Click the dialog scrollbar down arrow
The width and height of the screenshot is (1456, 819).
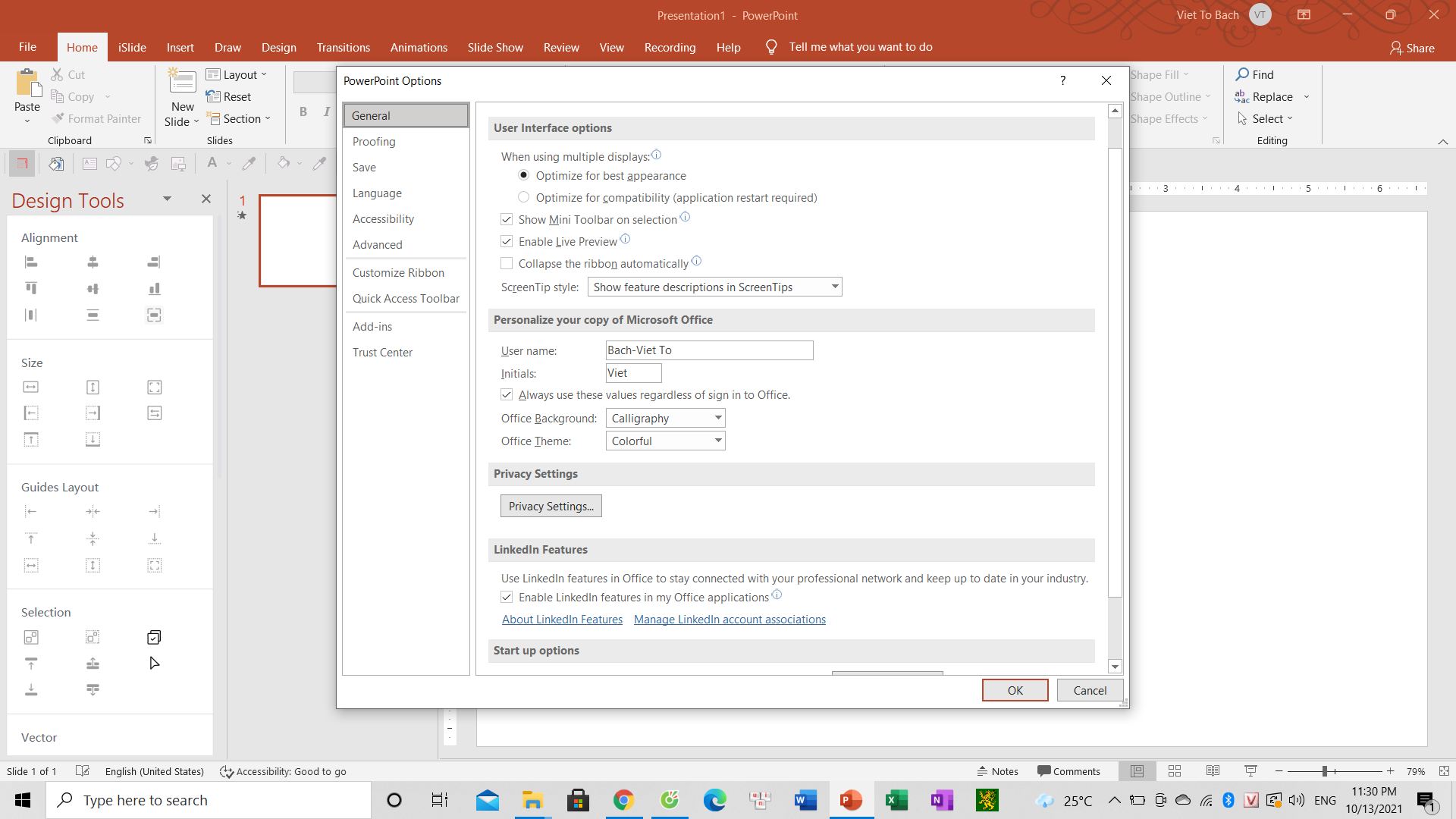point(1115,667)
